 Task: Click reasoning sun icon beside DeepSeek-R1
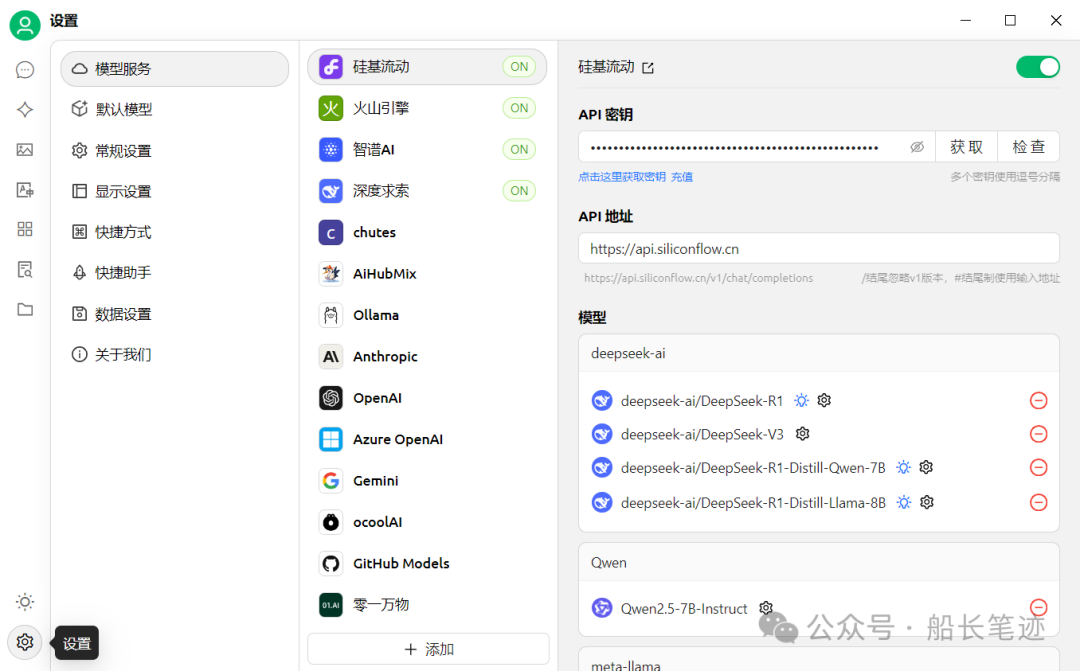click(x=801, y=400)
